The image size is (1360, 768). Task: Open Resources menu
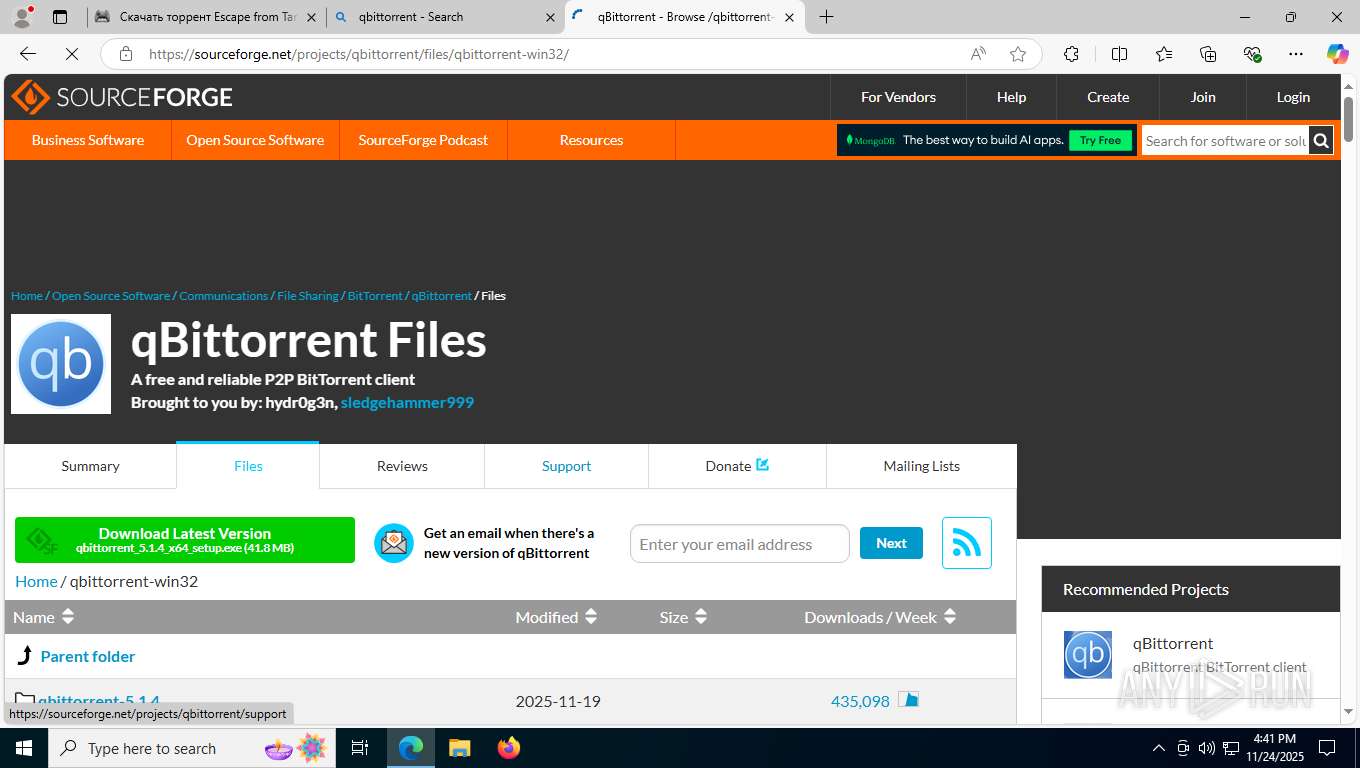(x=591, y=140)
